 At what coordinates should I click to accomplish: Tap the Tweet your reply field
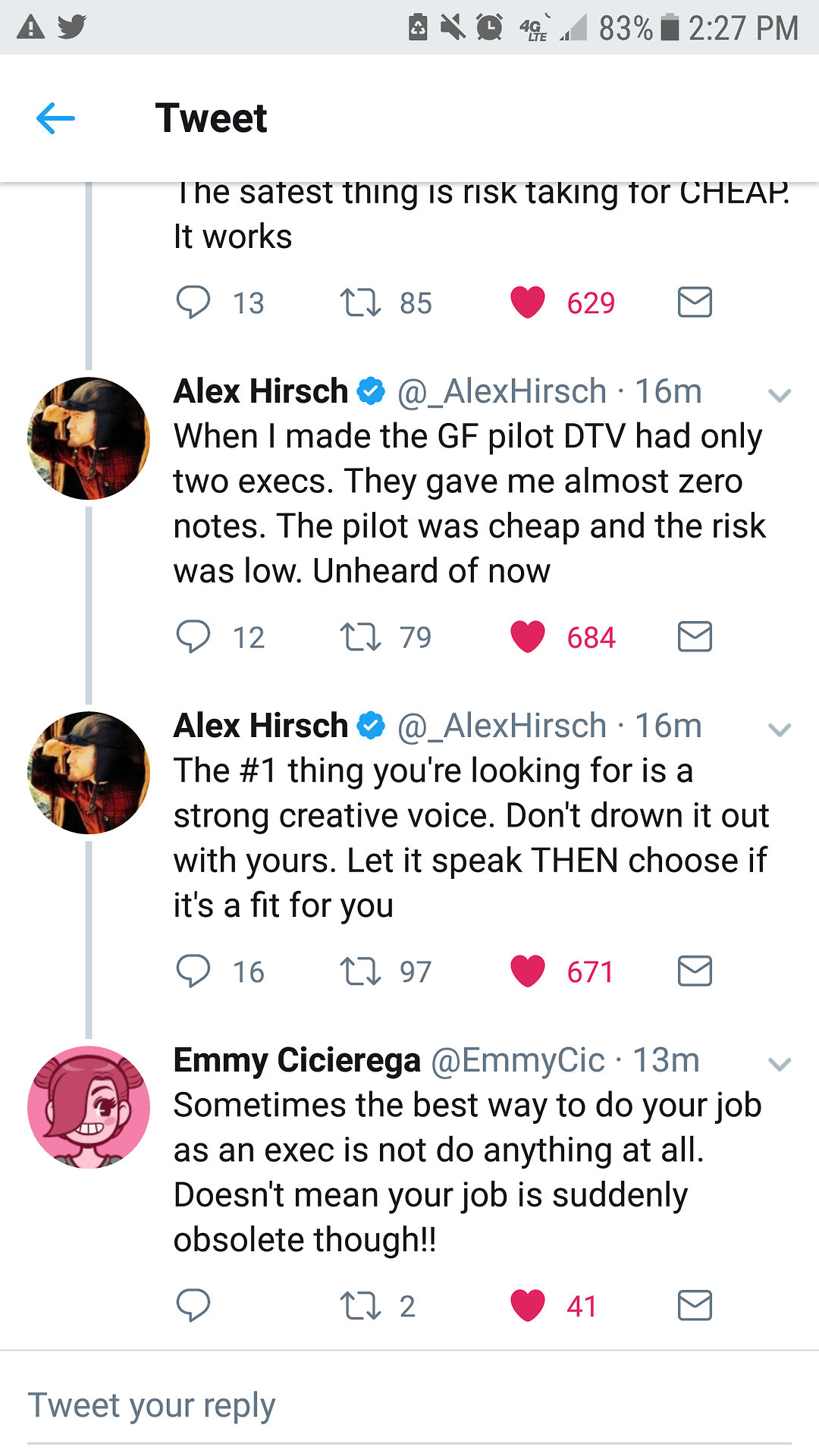(409, 1405)
